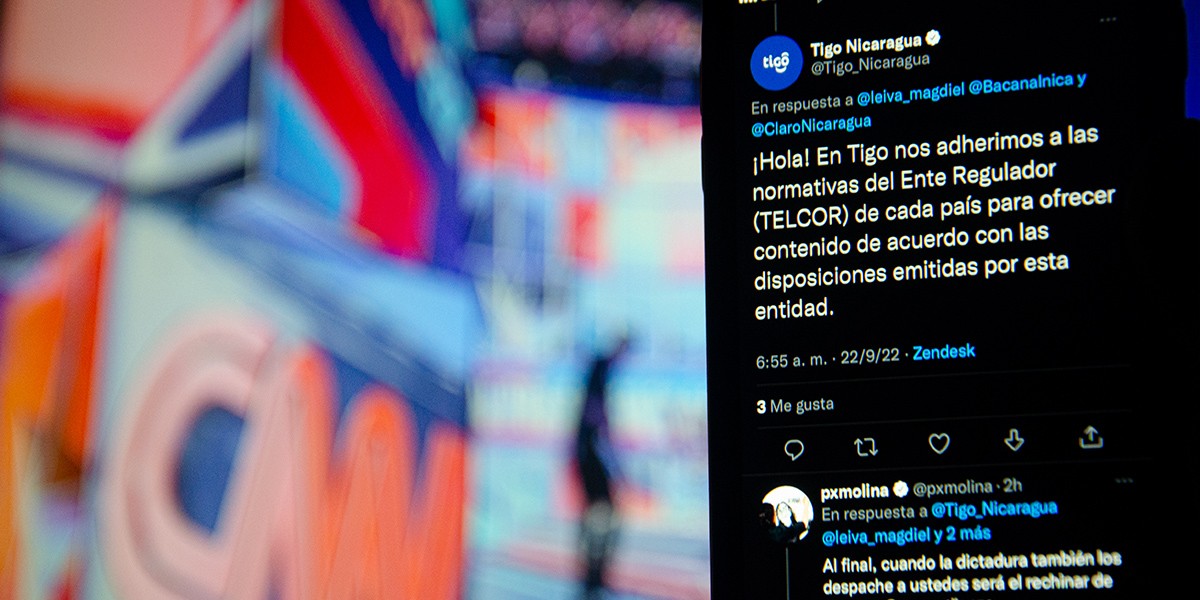Share the tweet via upload icon
1200x600 pixels.
pos(1091,437)
